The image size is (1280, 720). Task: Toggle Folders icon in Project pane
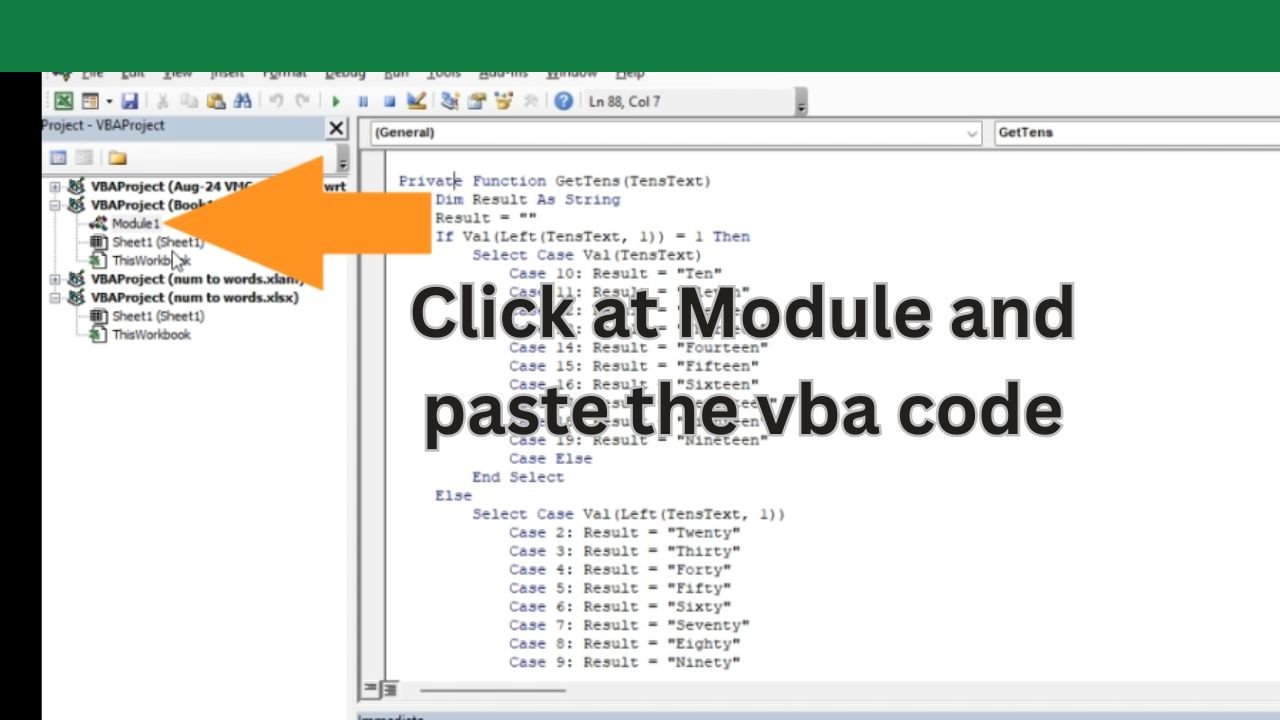tap(118, 158)
